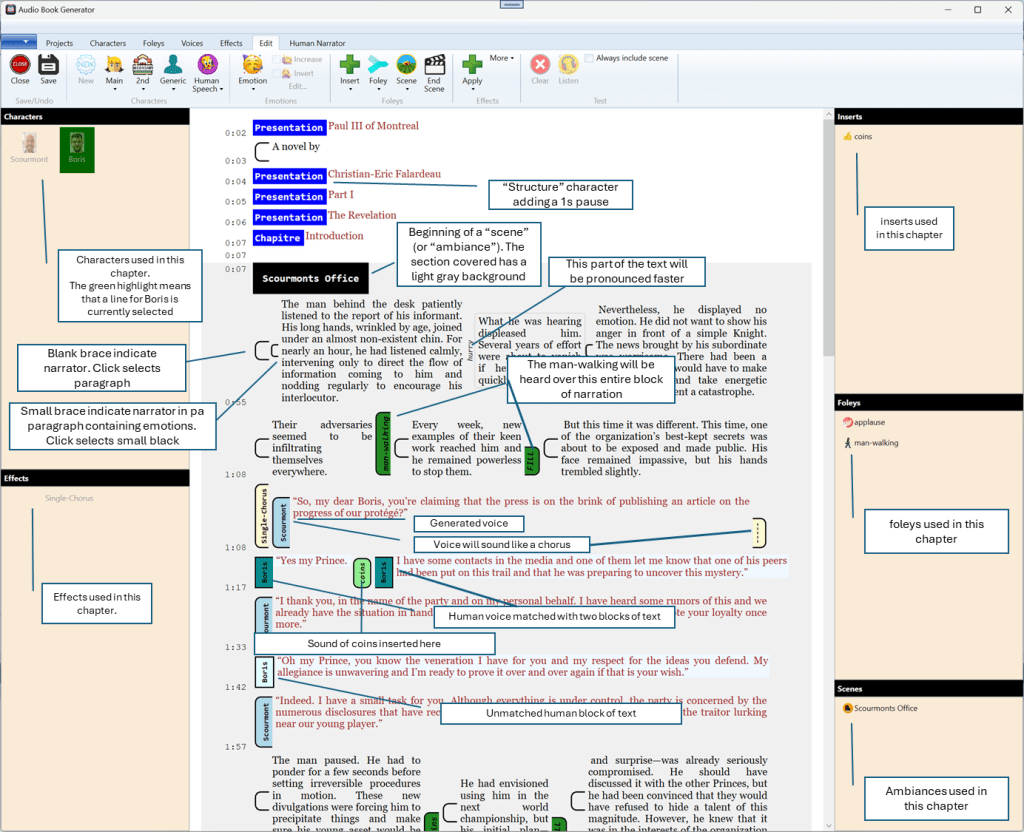Select the Boris character thumbnail
This screenshot has height=832, width=1024.
coord(77,148)
